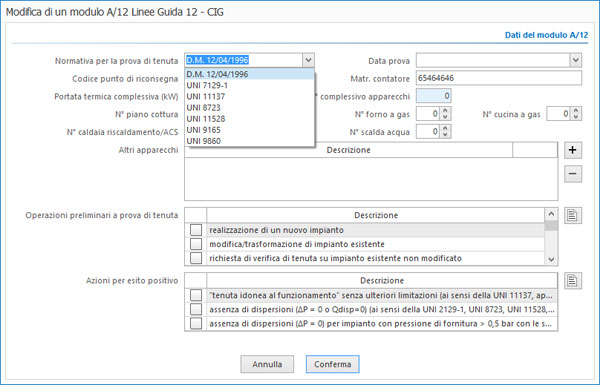
Task: Check 'realizzazione di un nuovo impianto'
Action: click(x=196, y=230)
